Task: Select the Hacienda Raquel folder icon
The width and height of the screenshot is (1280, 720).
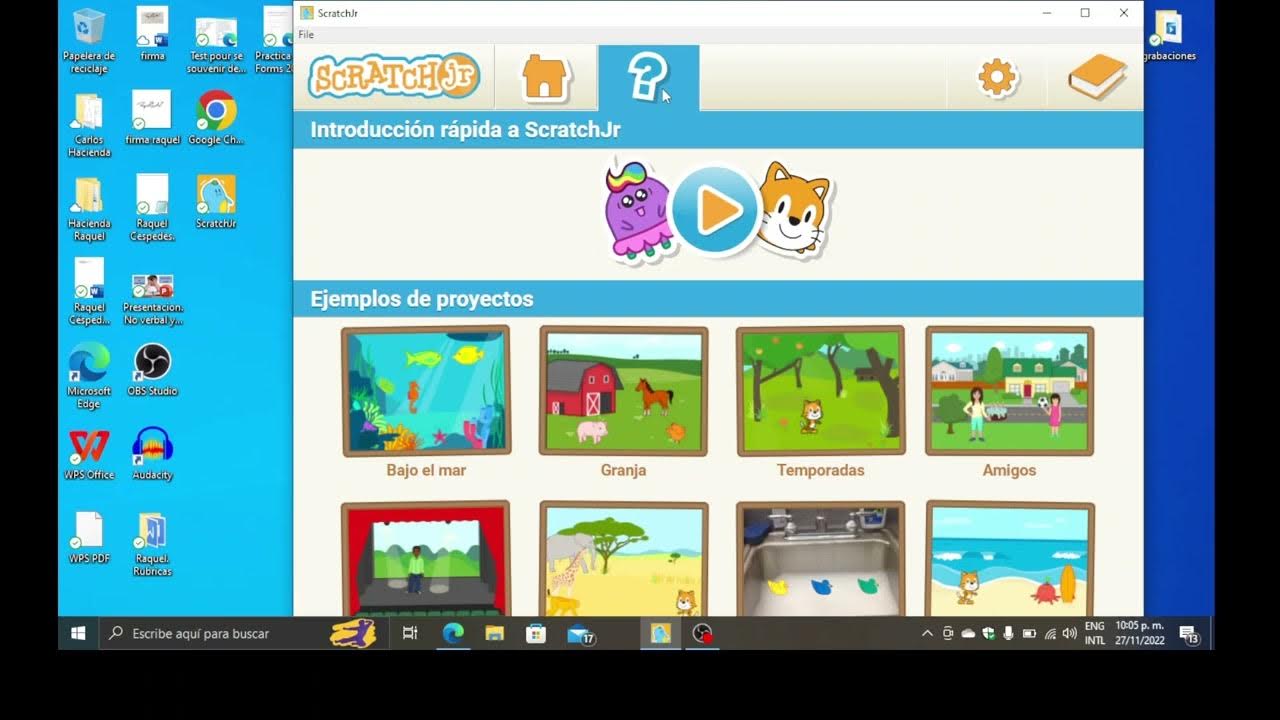Action: (x=89, y=209)
